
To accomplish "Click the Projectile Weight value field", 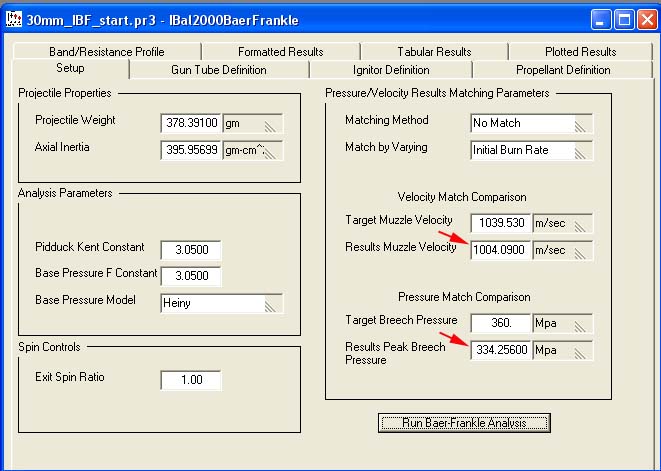I will coord(190,123).
